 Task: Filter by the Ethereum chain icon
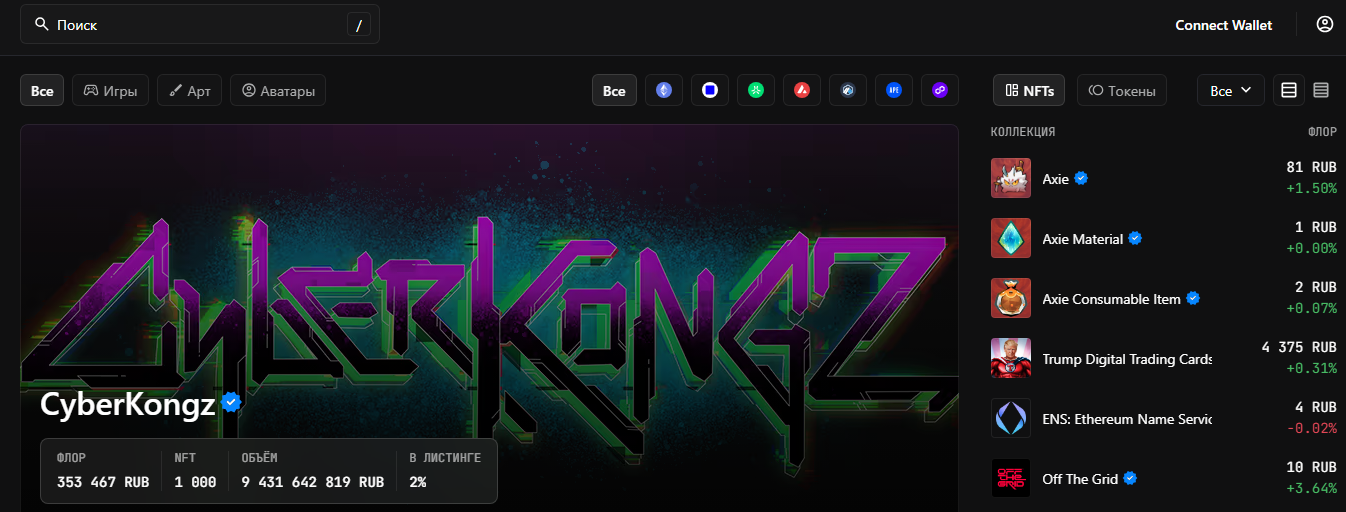(x=664, y=90)
